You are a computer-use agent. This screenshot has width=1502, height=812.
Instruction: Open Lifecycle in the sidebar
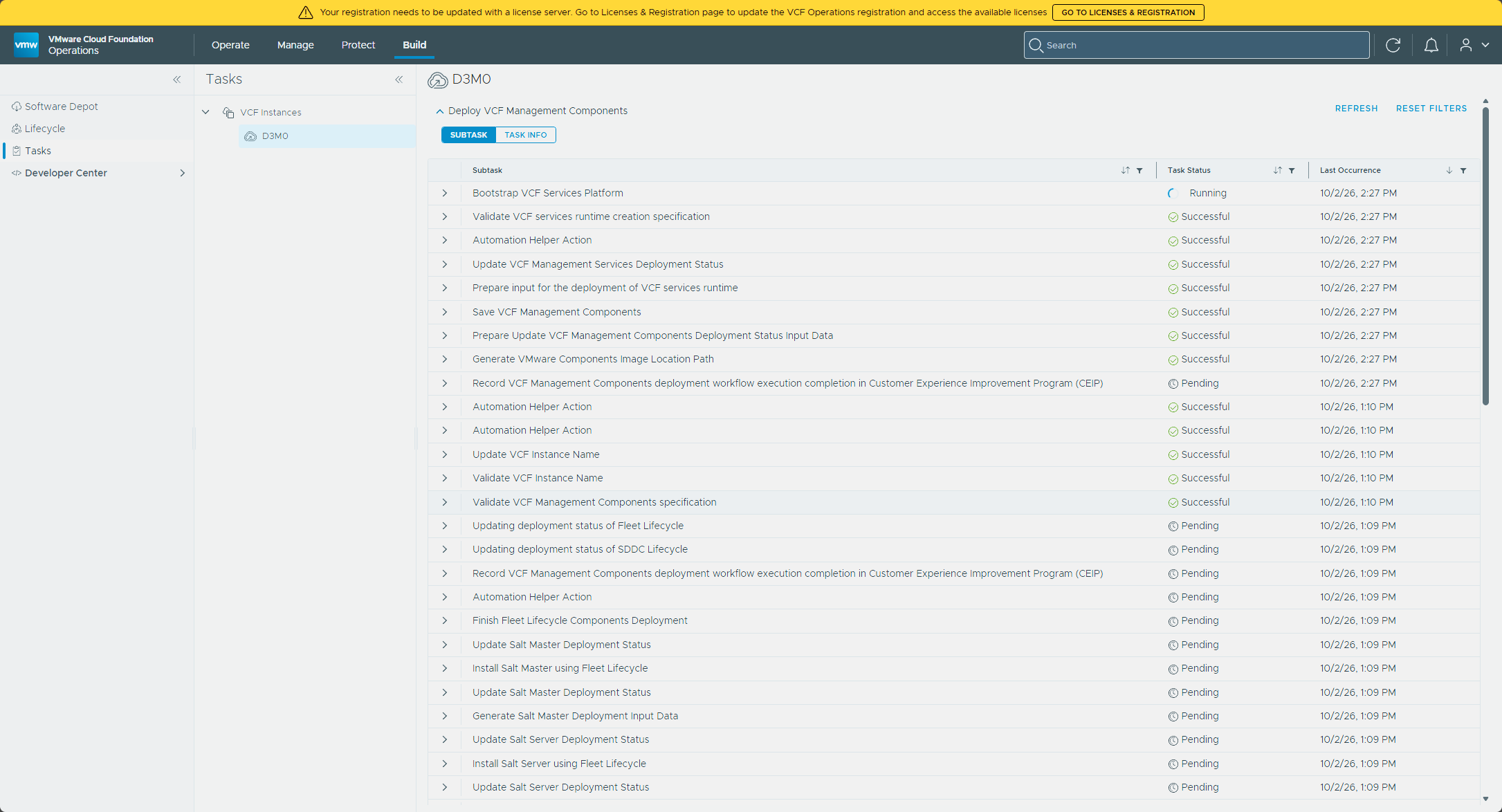pyautogui.click(x=44, y=129)
